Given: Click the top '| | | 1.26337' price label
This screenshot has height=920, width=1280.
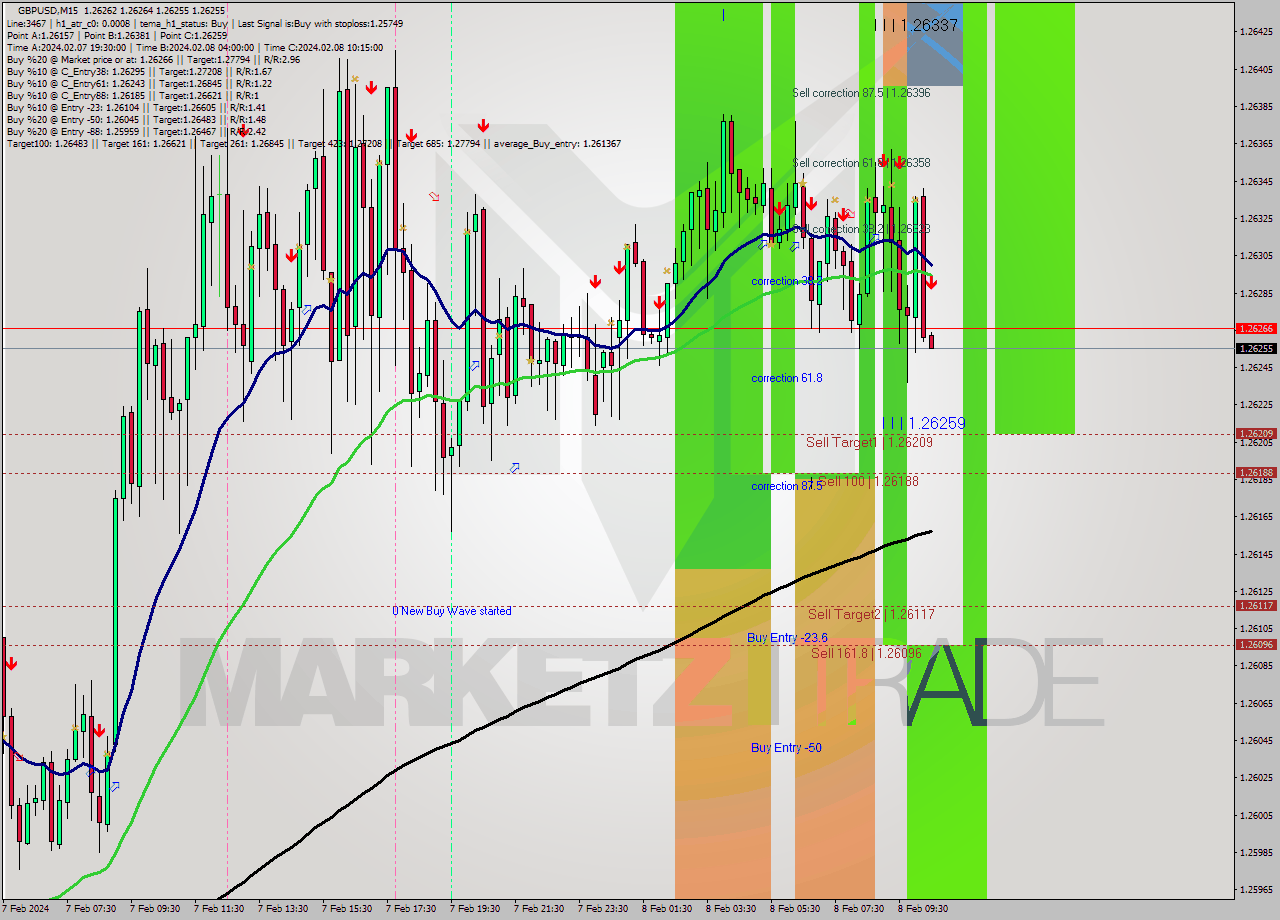Looking at the screenshot, I should tap(916, 25).
